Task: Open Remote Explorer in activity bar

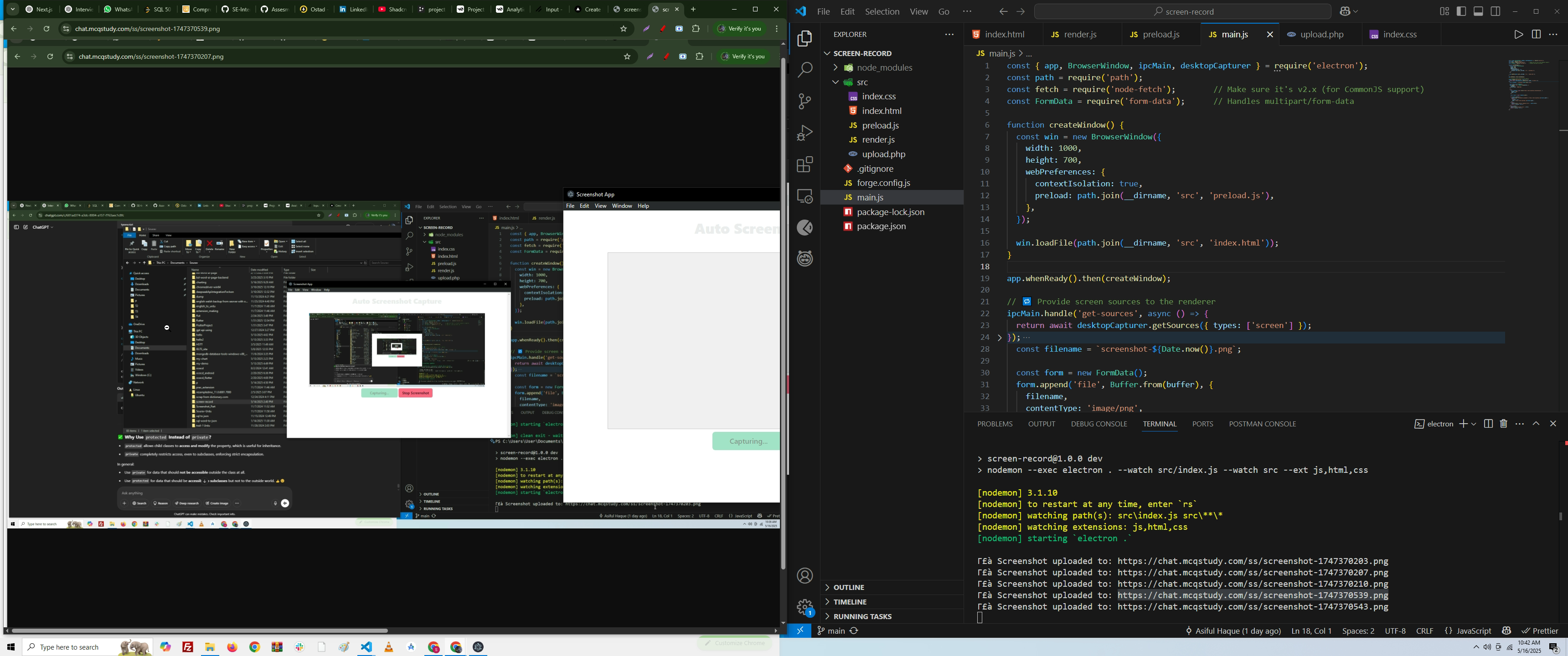Action: [805, 196]
